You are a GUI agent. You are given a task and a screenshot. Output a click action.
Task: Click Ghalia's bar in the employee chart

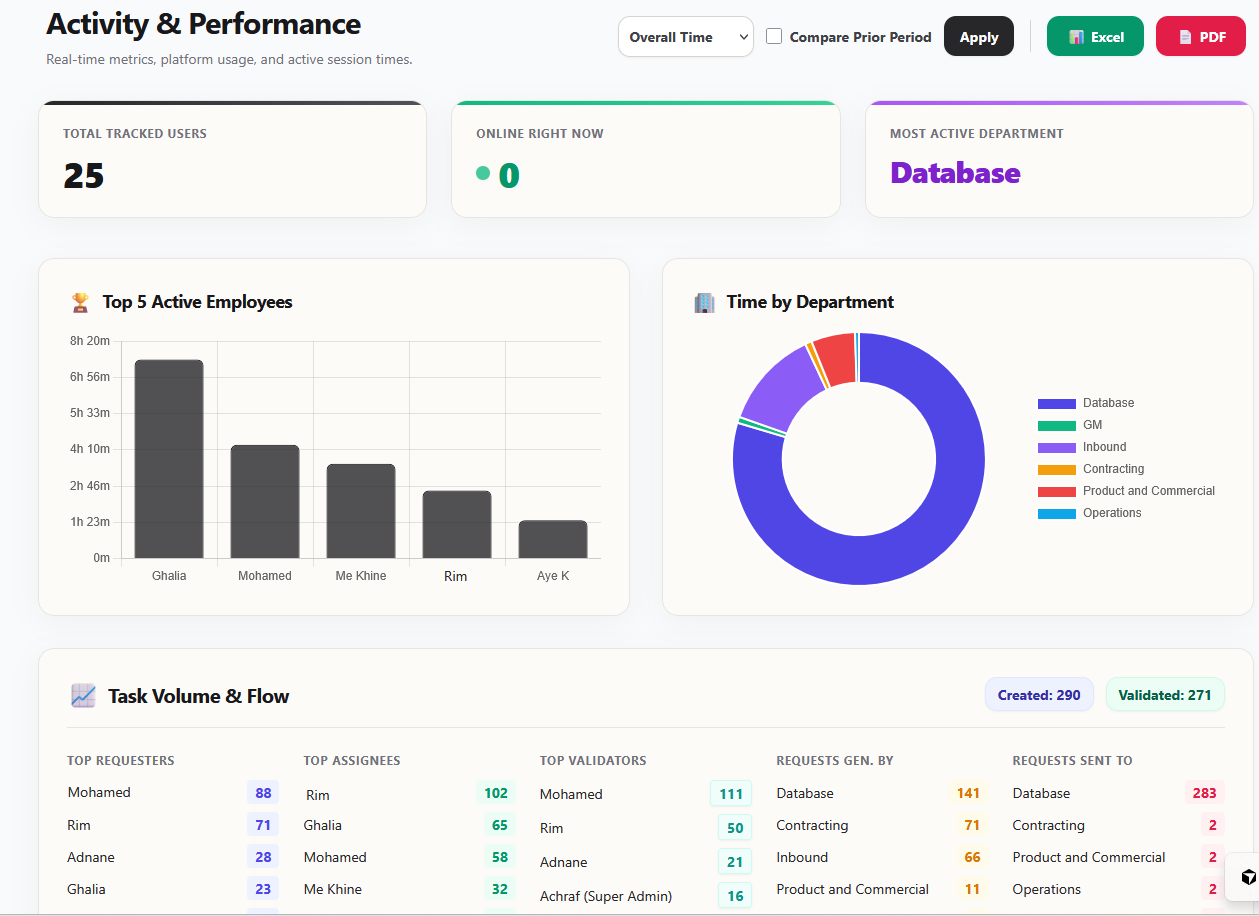point(169,459)
